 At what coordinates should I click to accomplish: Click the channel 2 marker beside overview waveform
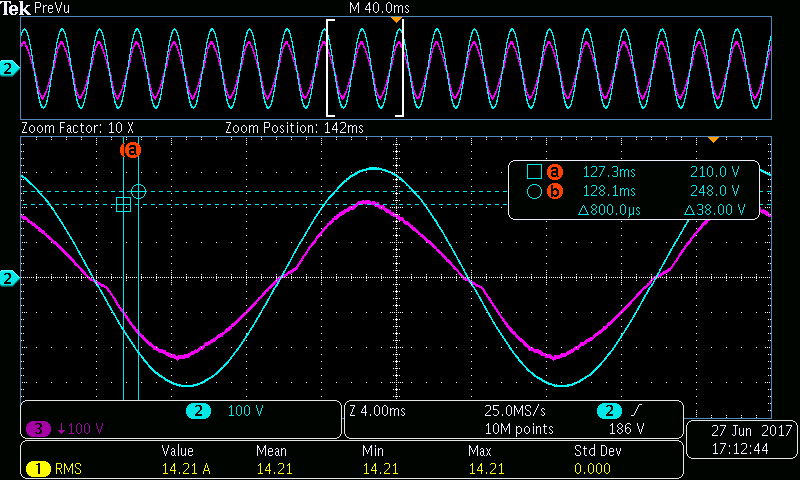[10, 68]
